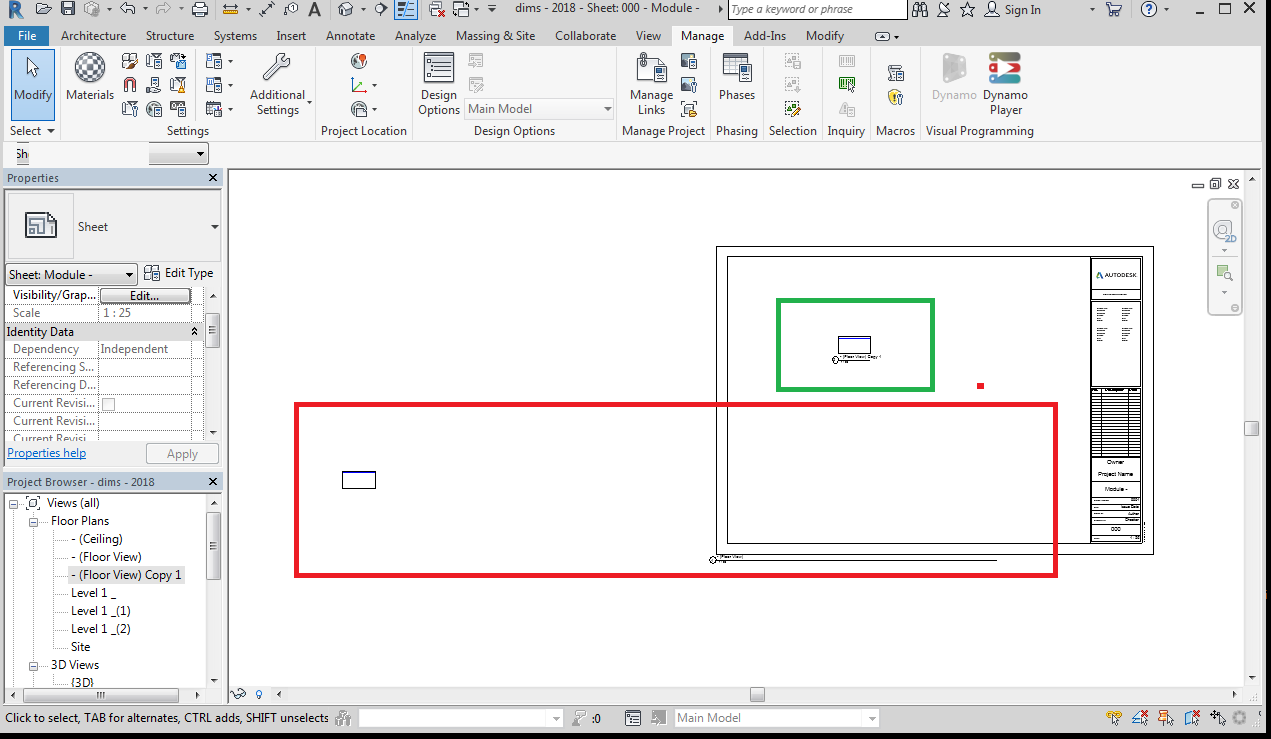This screenshot has width=1271, height=739.
Task: Switch to the Annotate tab
Action: tap(350, 36)
